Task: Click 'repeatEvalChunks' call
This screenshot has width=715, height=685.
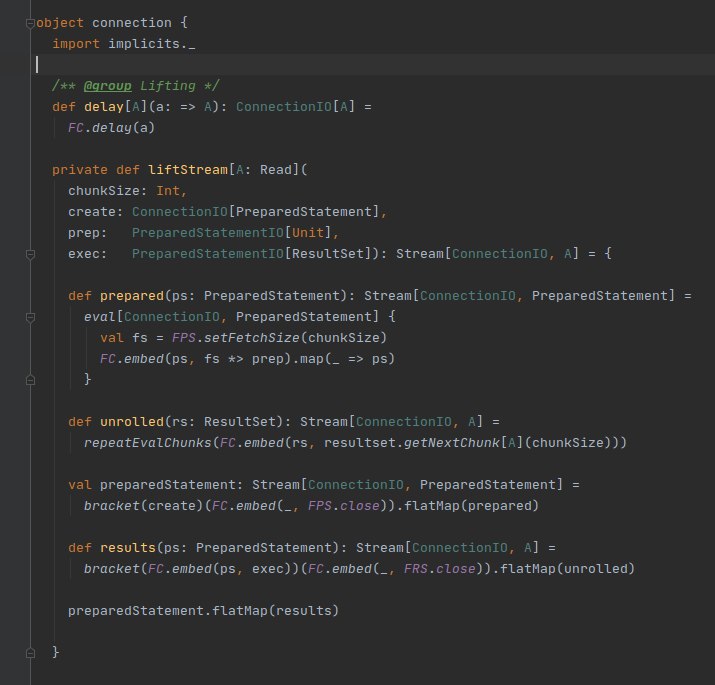Action: (x=148, y=442)
